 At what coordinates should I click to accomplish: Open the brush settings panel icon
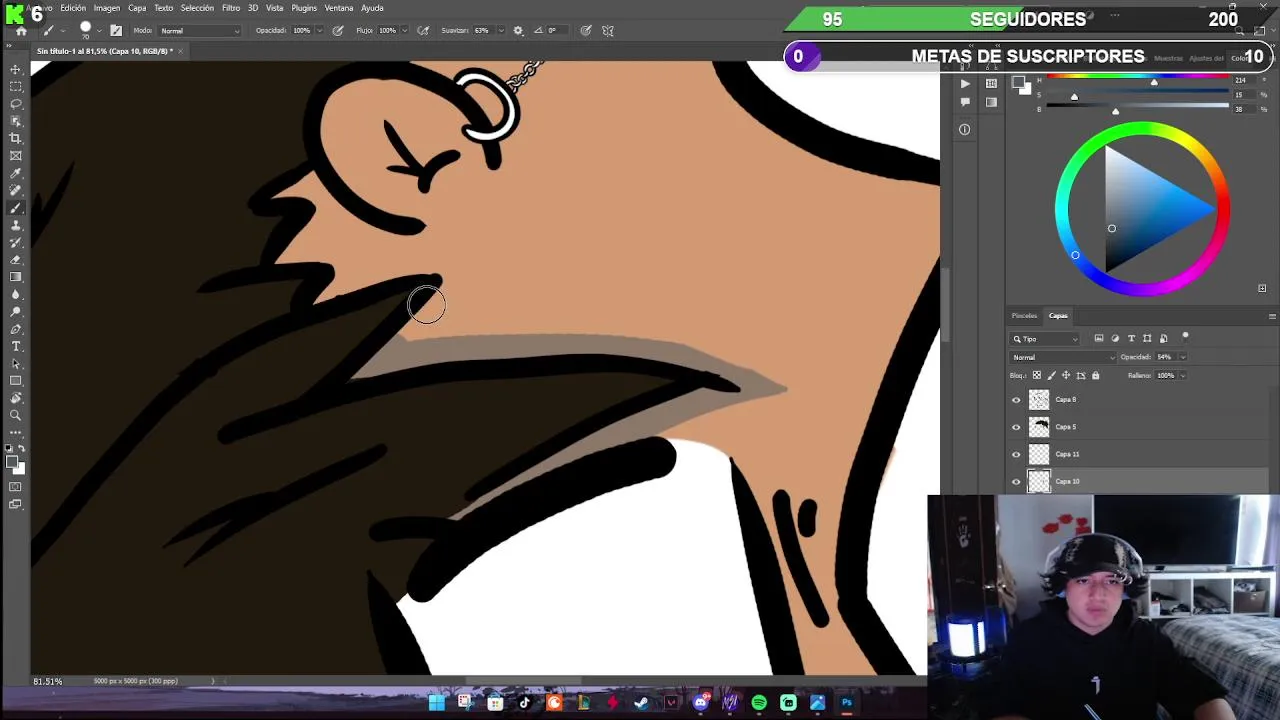coord(116,30)
